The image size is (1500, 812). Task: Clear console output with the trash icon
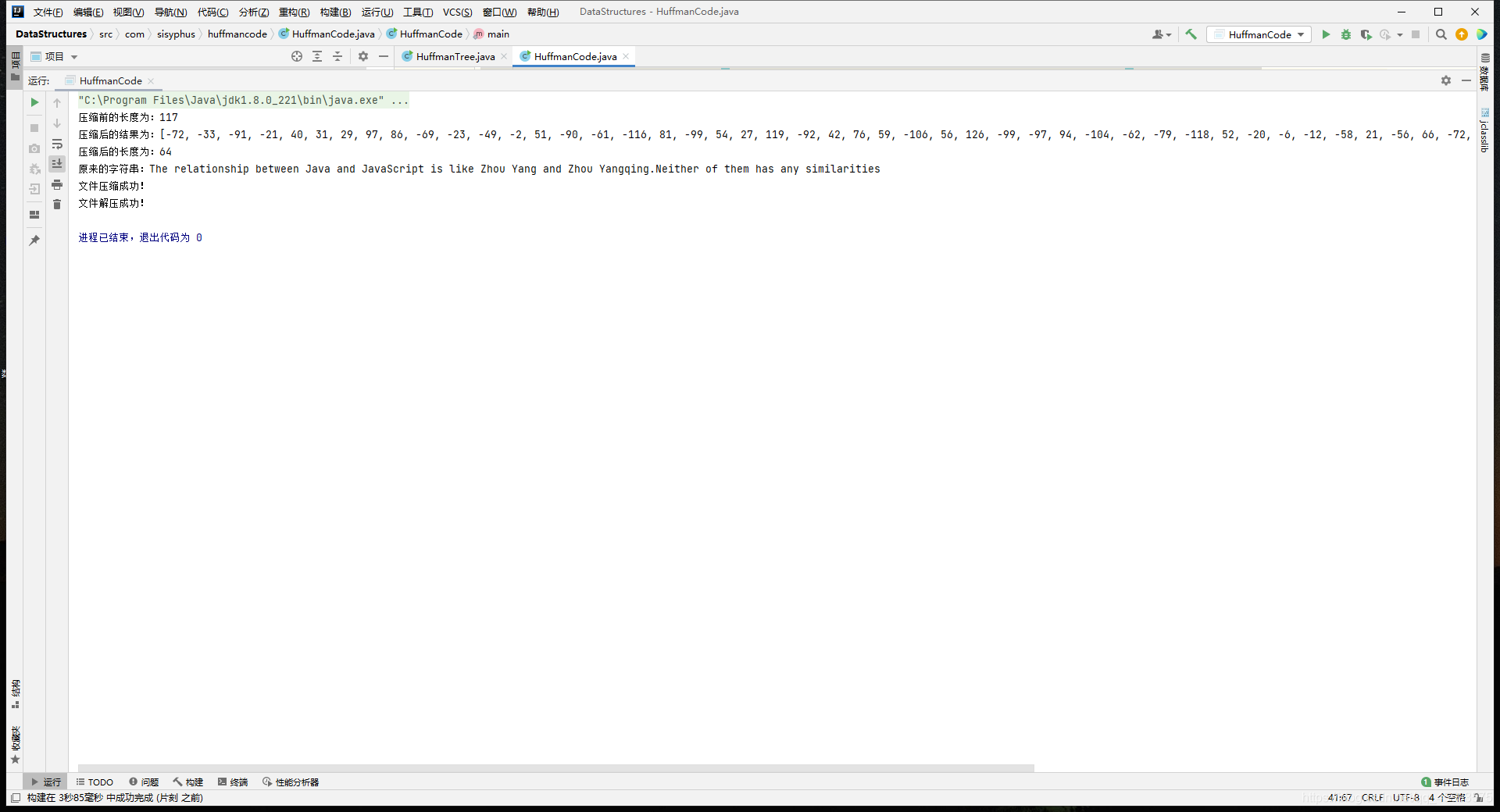point(57,205)
